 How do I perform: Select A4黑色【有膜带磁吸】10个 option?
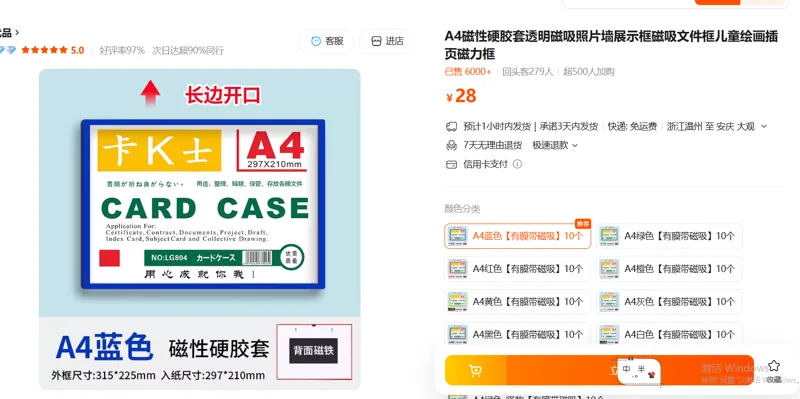[x=517, y=335]
